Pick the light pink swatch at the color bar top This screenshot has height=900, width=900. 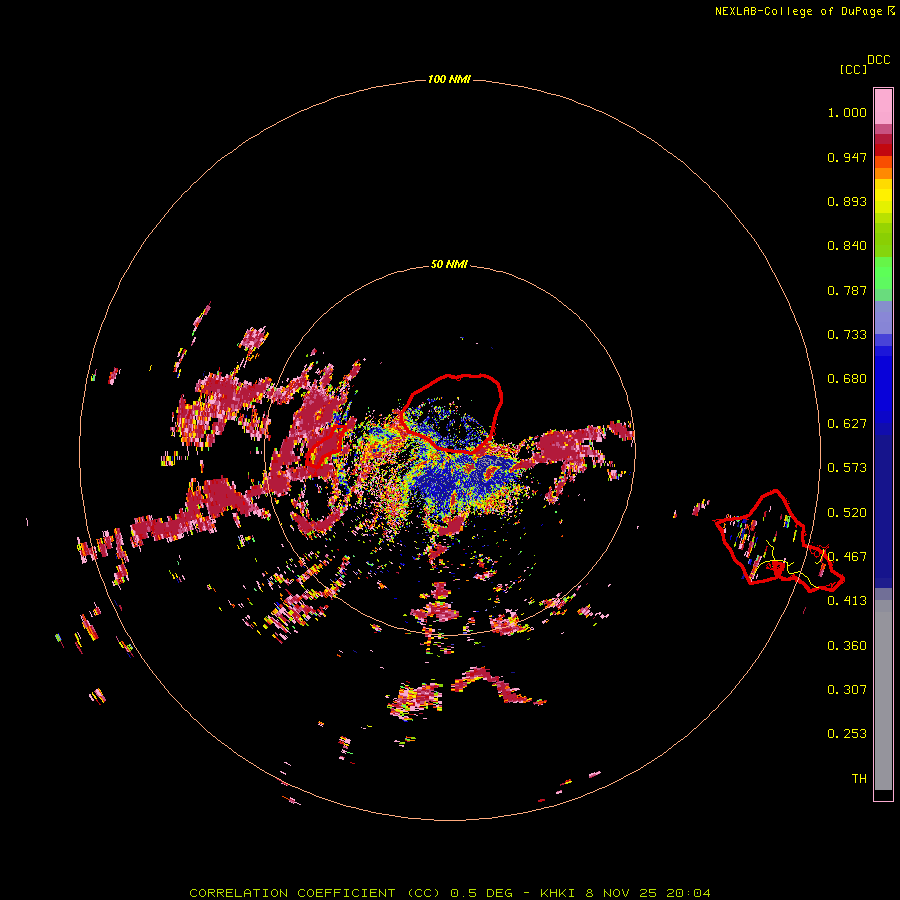tap(883, 106)
